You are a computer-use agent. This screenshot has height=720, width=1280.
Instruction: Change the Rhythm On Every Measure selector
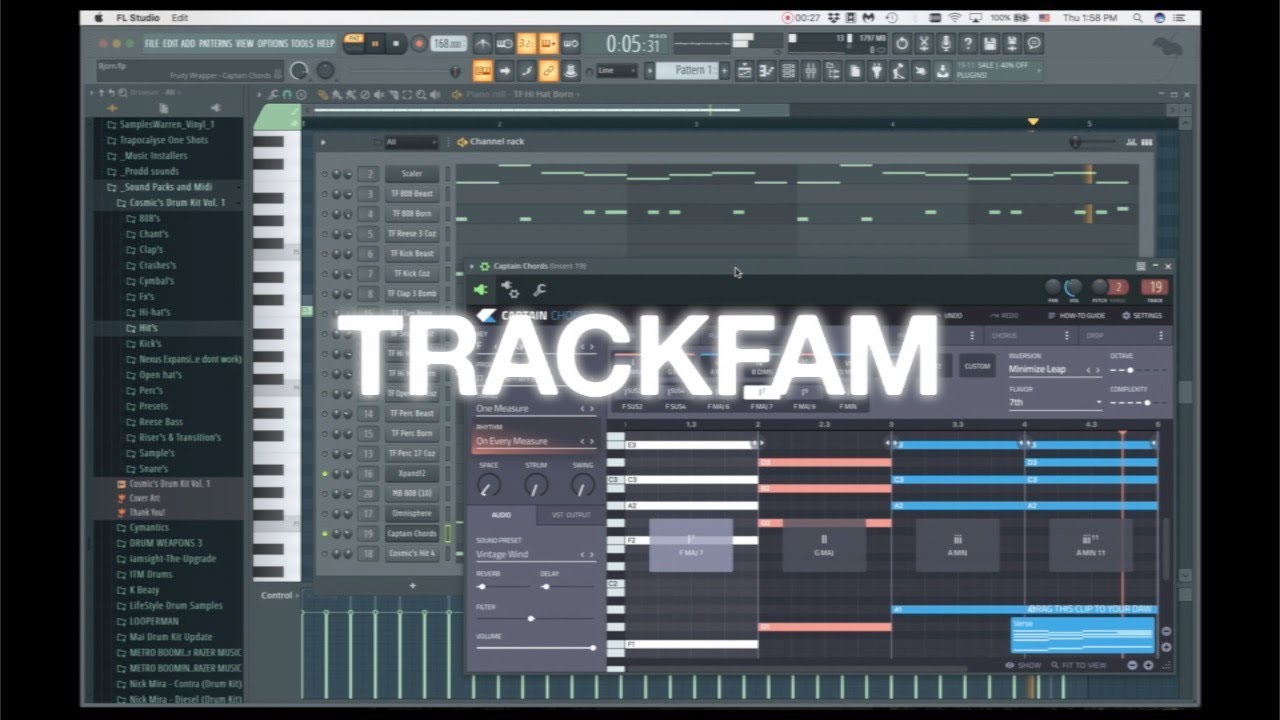535,441
